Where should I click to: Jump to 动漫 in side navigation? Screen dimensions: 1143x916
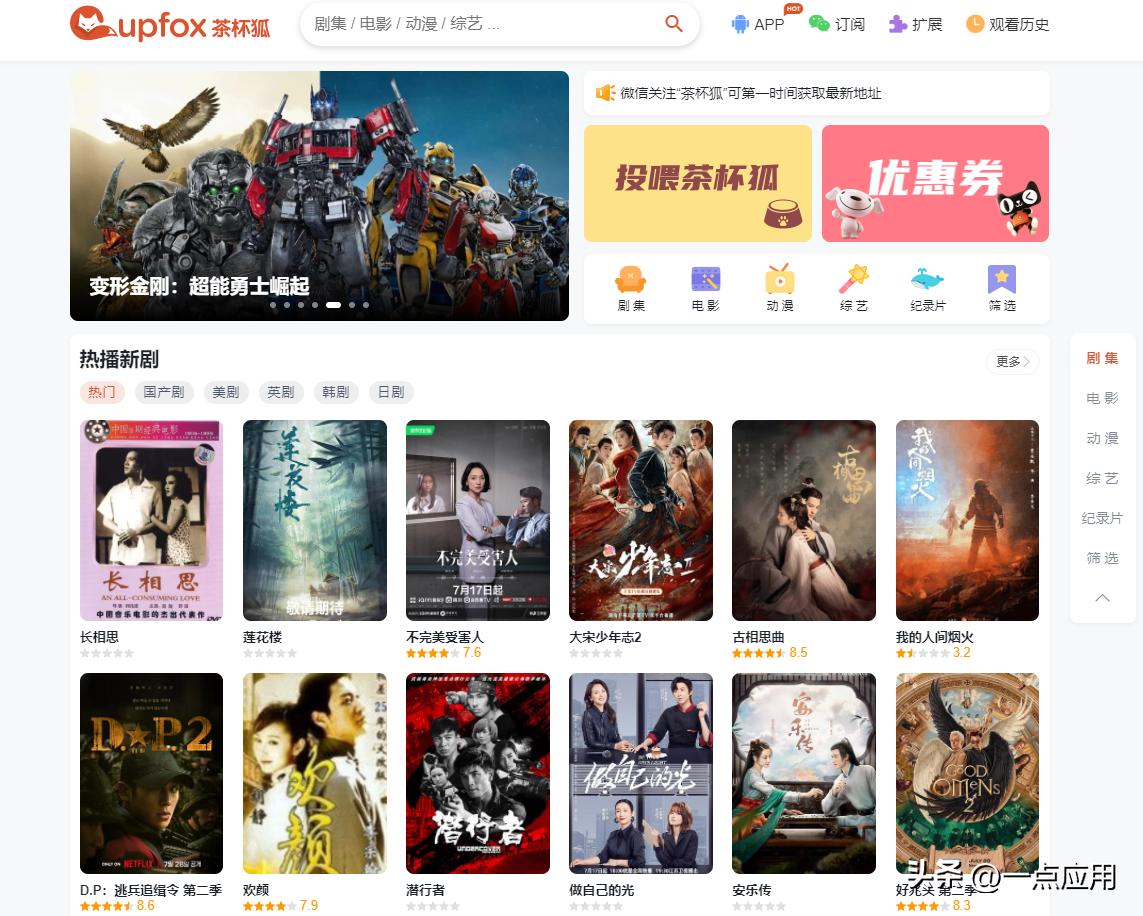tap(1102, 438)
